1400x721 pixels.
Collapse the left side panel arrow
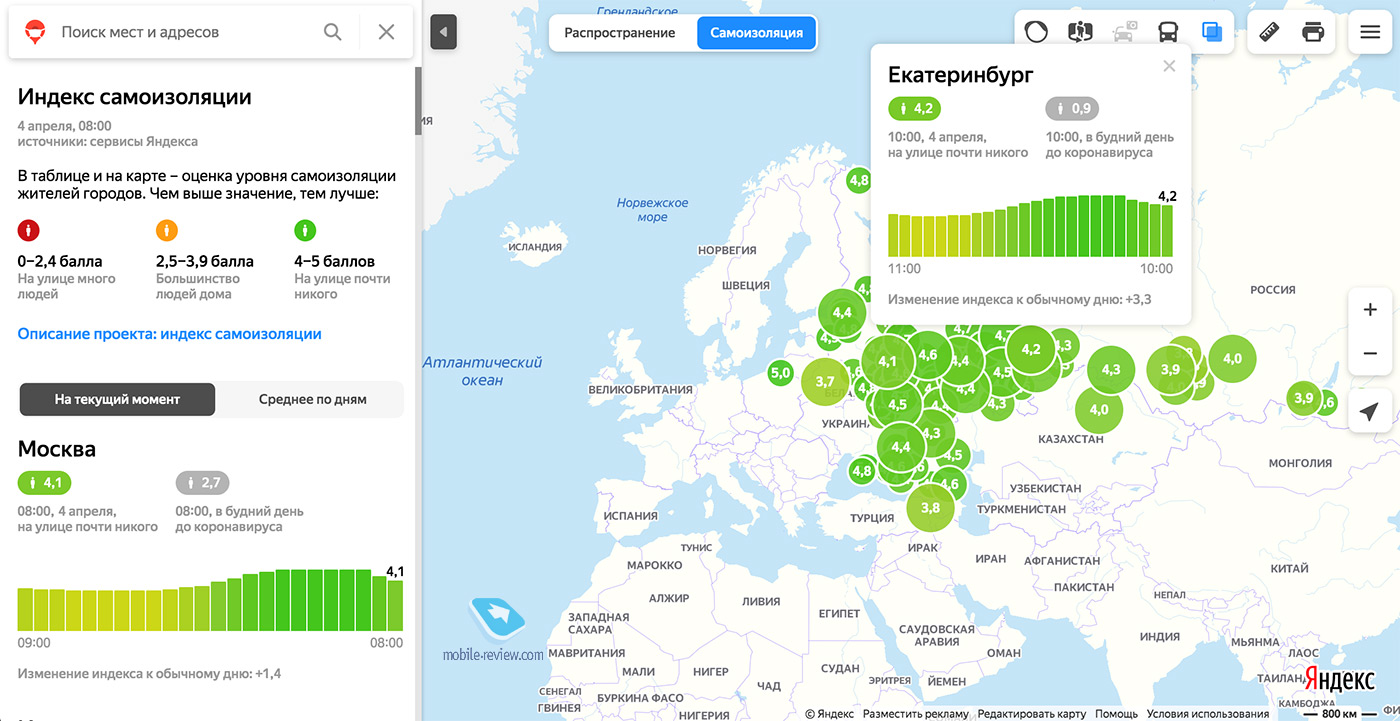click(x=443, y=32)
